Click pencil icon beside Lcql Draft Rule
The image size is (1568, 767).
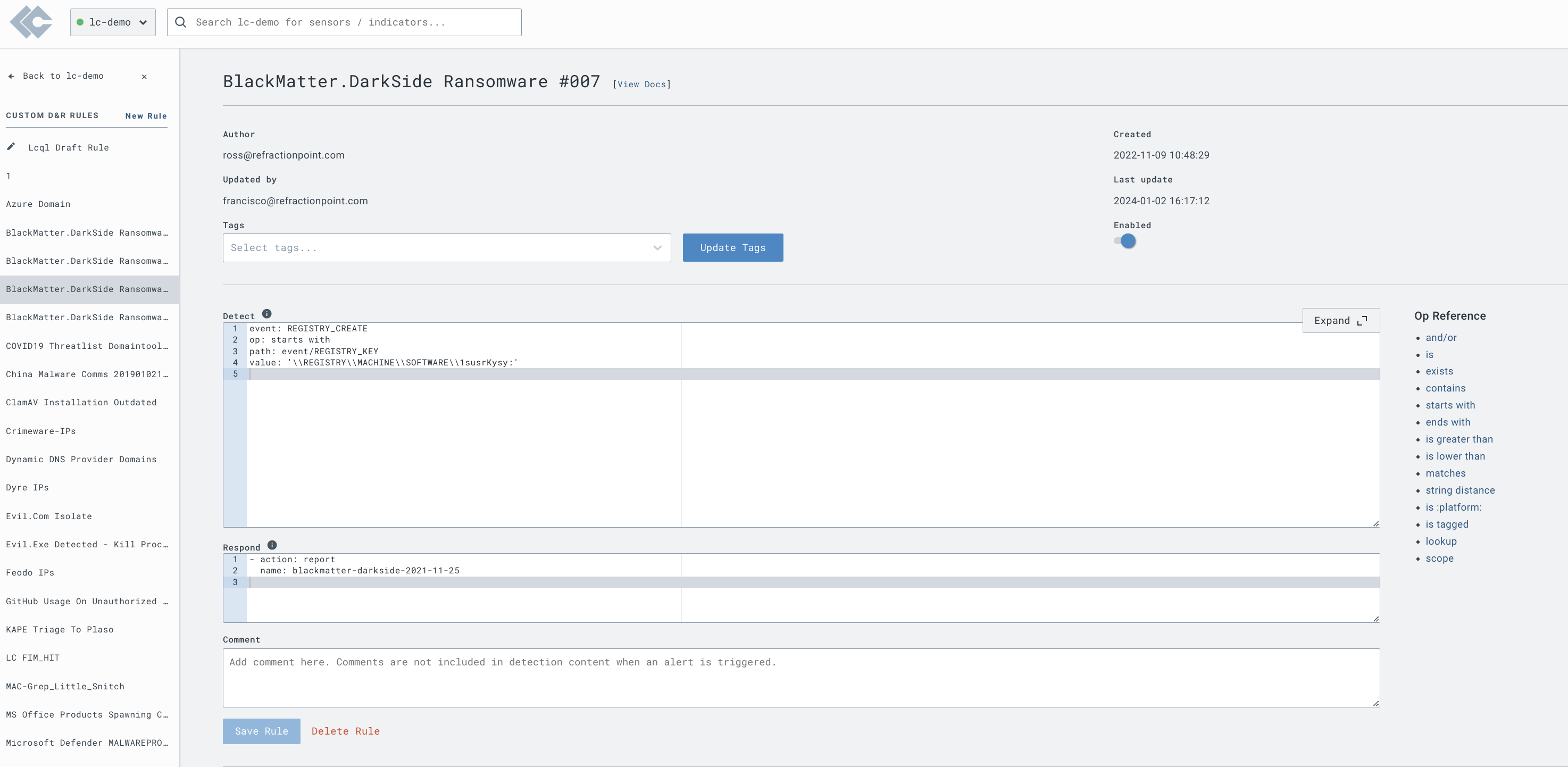(11, 147)
